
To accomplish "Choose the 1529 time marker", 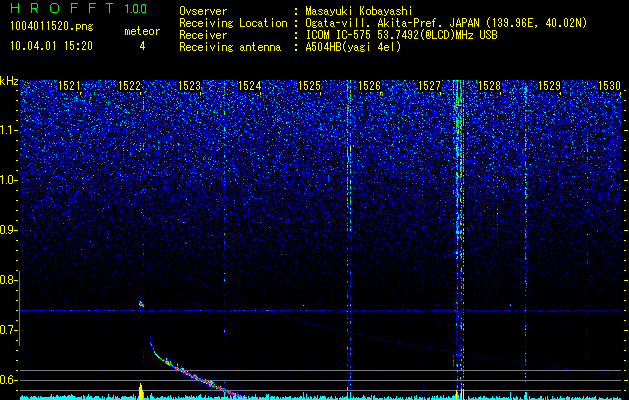I will (x=549, y=86).
